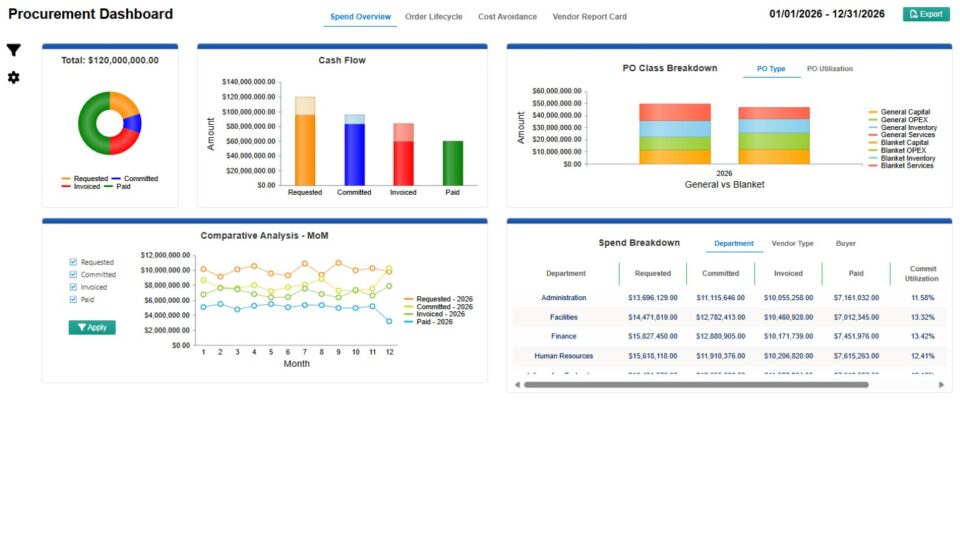Image resolution: width=960 pixels, height=537 pixels.
Task: Toggle the Committed checkbox
Action: [x=73, y=274]
